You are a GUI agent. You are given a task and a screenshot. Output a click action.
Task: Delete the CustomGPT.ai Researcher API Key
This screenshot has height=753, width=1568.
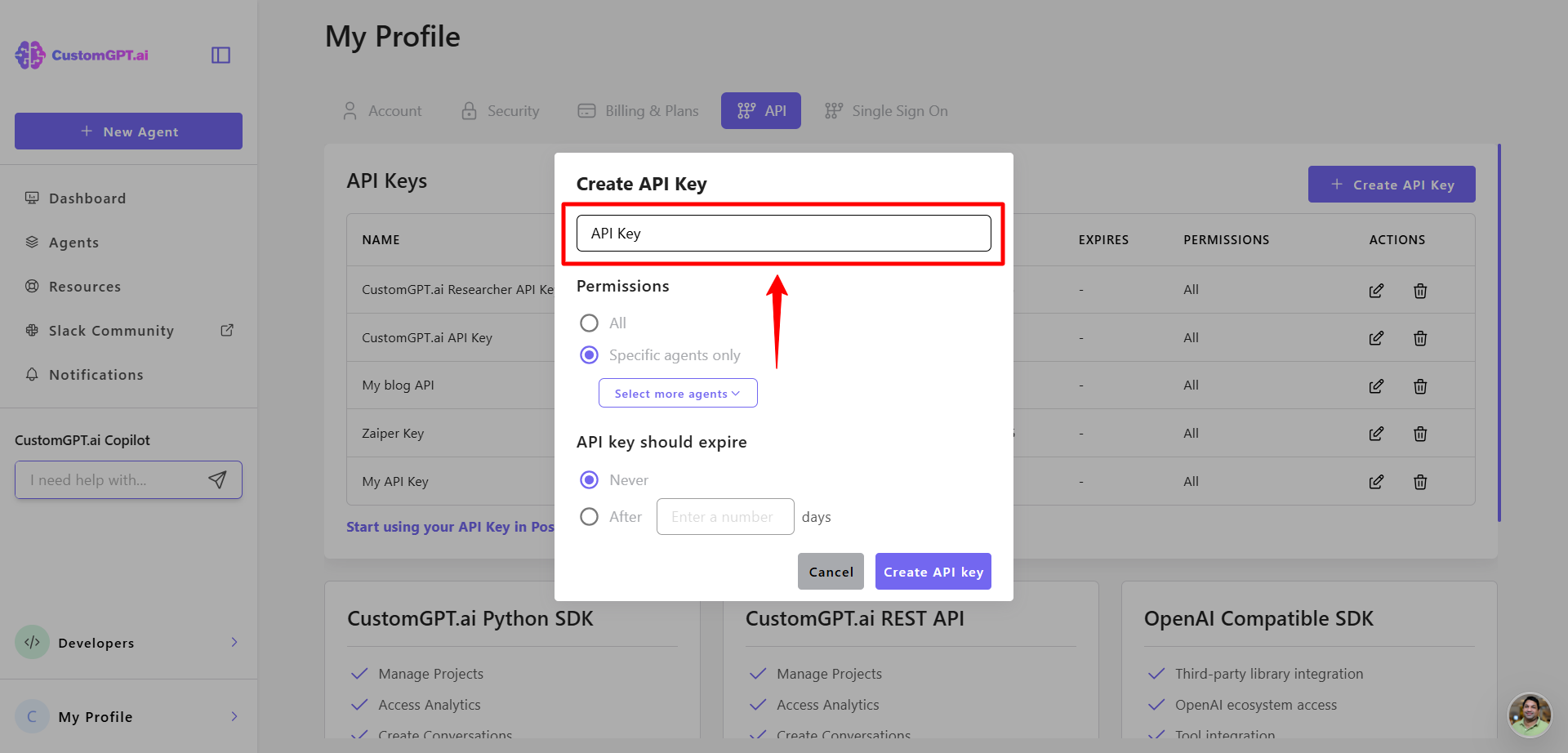(1420, 290)
